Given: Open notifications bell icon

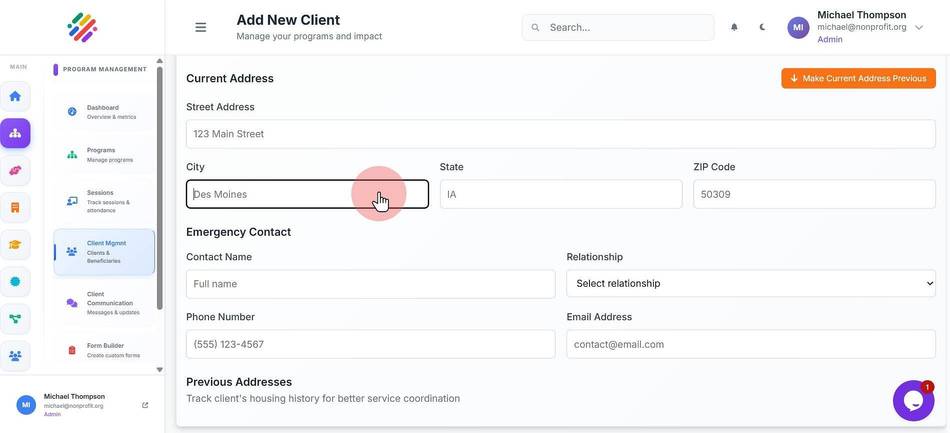Looking at the screenshot, I should [x=734, y=27].
